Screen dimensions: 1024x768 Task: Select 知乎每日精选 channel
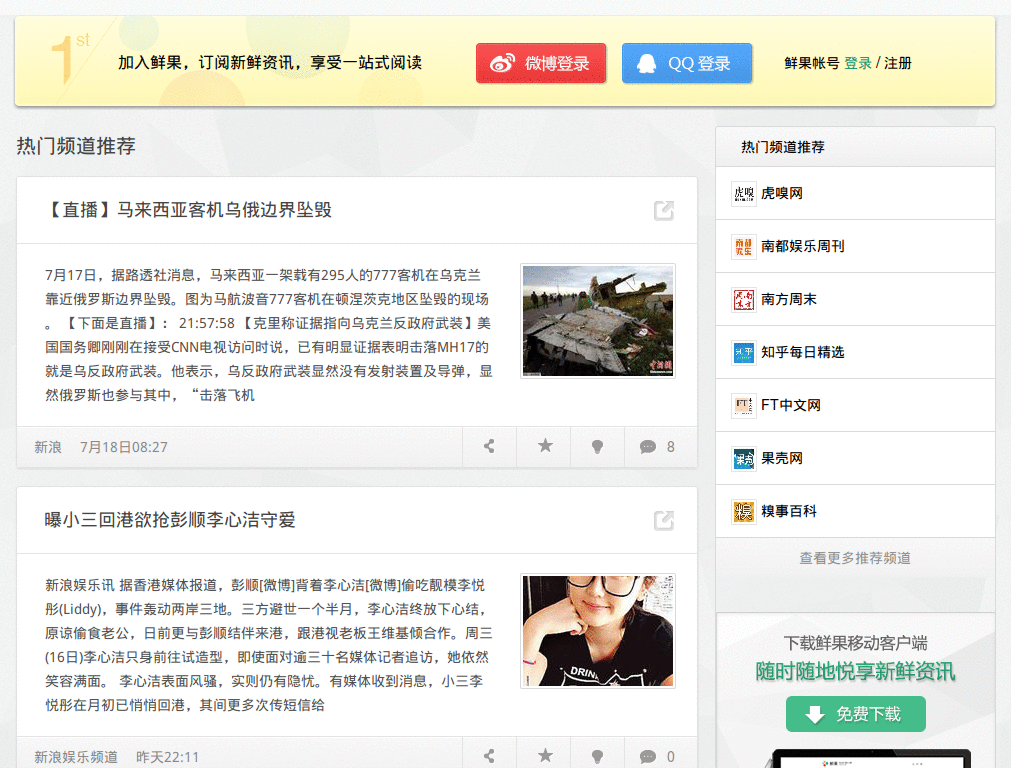tap(802, 352)
